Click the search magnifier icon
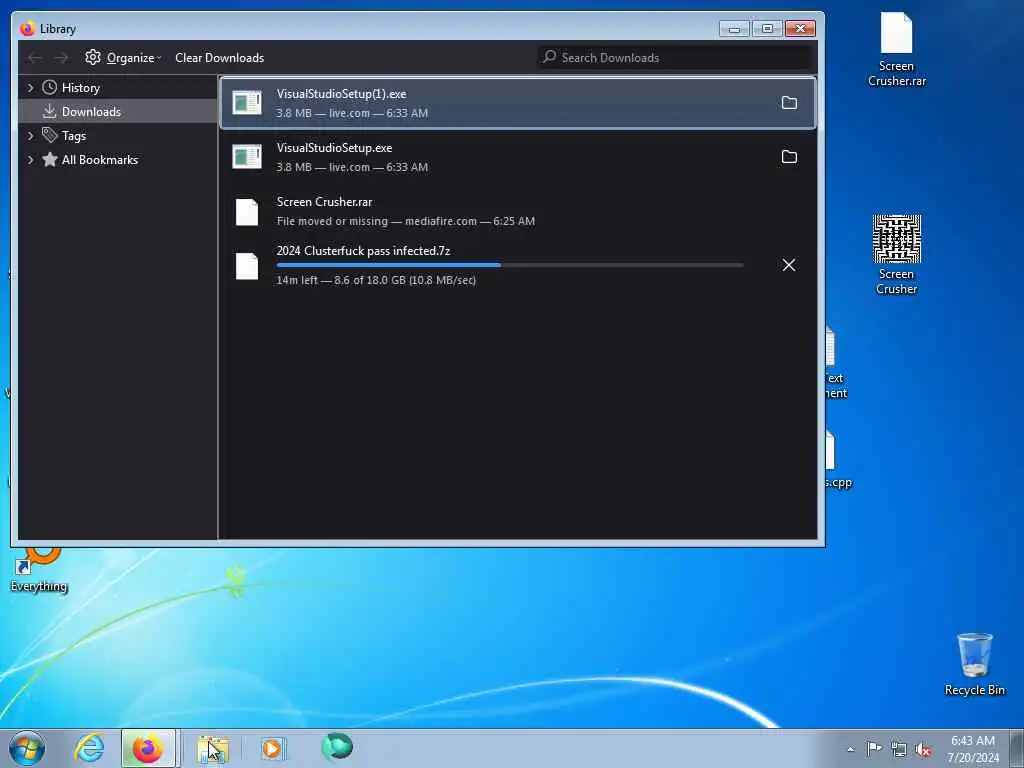The height and width of the screenshot is (768, 1024). (550, 57)
